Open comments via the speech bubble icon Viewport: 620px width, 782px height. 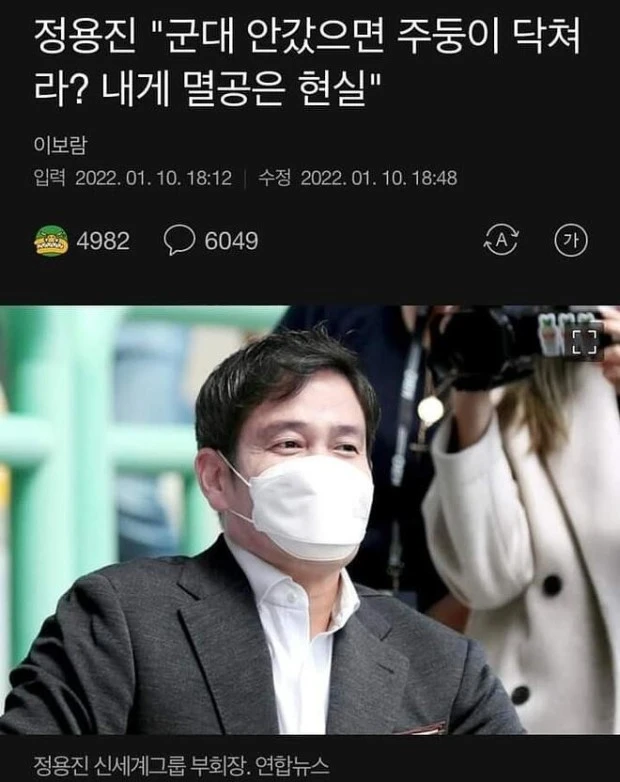[x=179, y=240]
